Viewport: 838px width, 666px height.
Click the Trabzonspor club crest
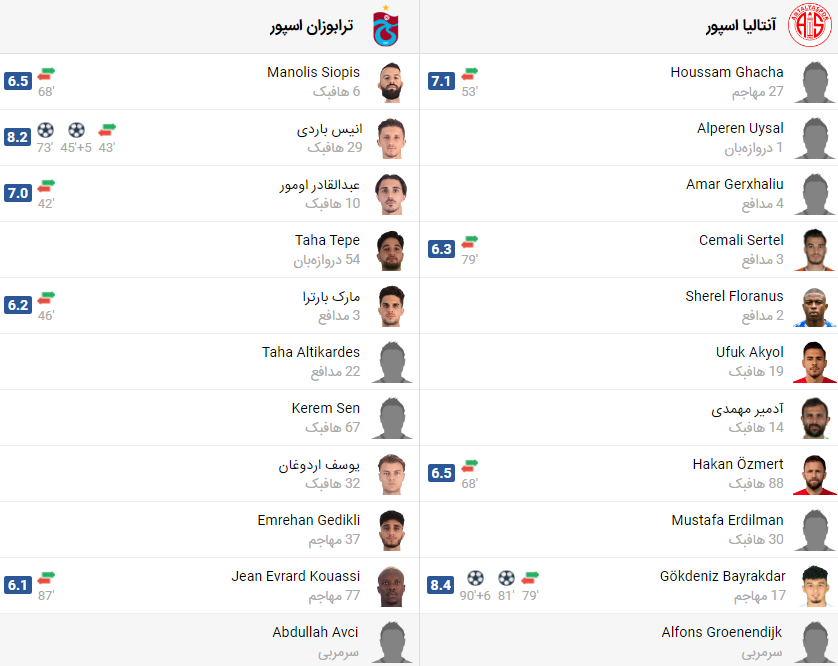point(385,26)
